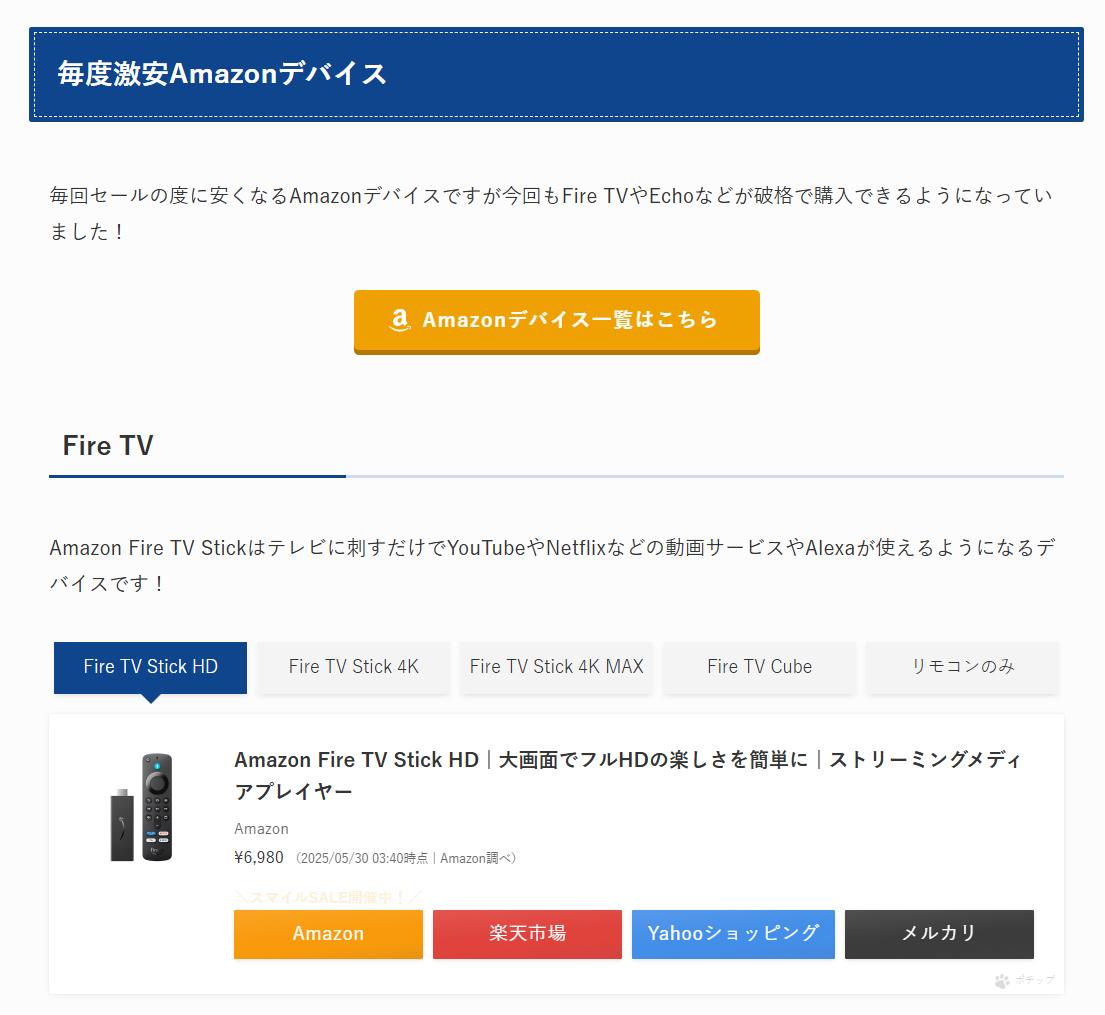Click the 毎度激安Amazonデバイス heading banner
This screenshot has height=1015, width=1105.
pos(556,75)
